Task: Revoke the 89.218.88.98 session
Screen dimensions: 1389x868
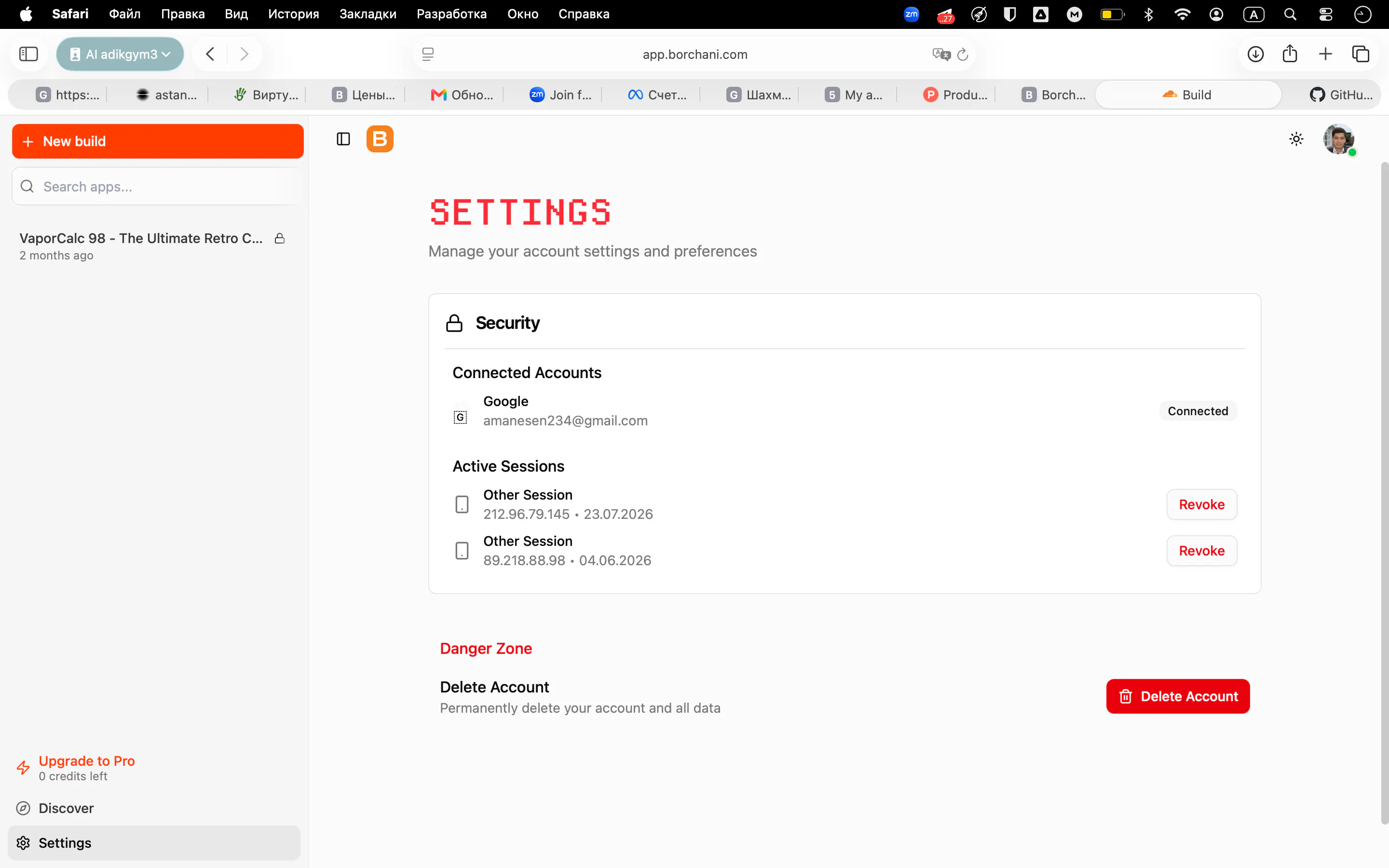Action: (x=1202, y=551)
